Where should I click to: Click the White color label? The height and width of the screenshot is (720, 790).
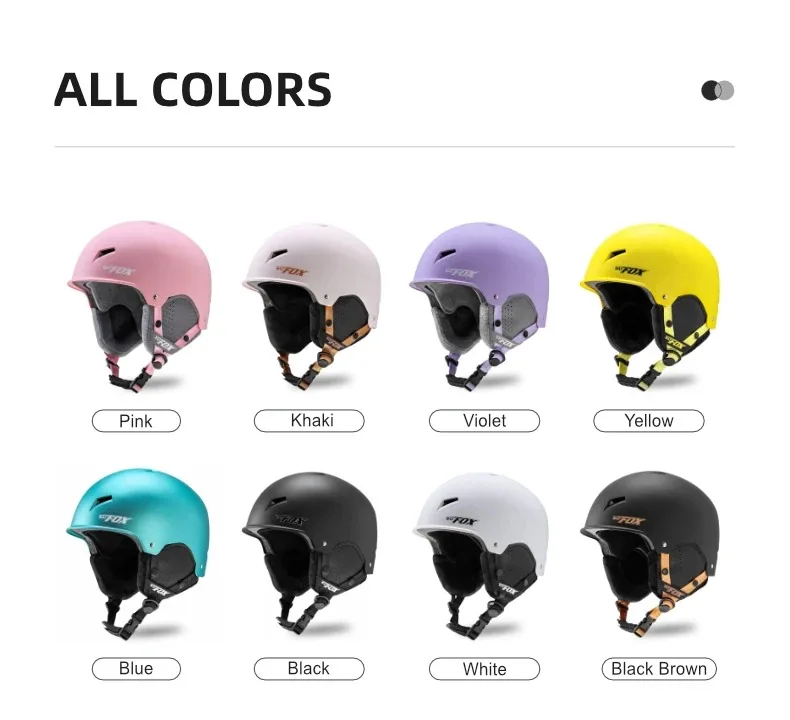click(484, 669)
